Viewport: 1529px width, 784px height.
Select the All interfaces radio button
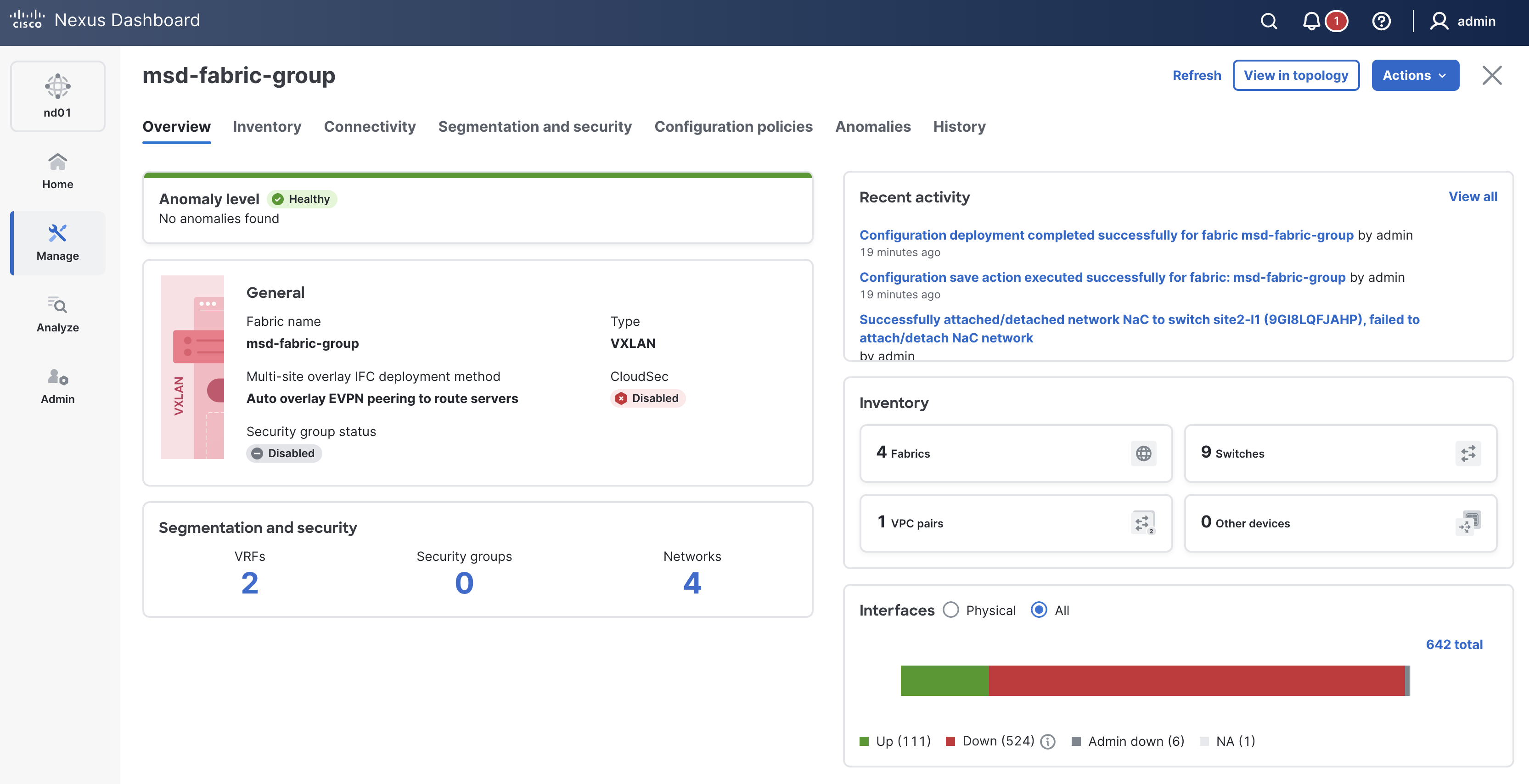pyautogui.click(x=1039, y=610)
